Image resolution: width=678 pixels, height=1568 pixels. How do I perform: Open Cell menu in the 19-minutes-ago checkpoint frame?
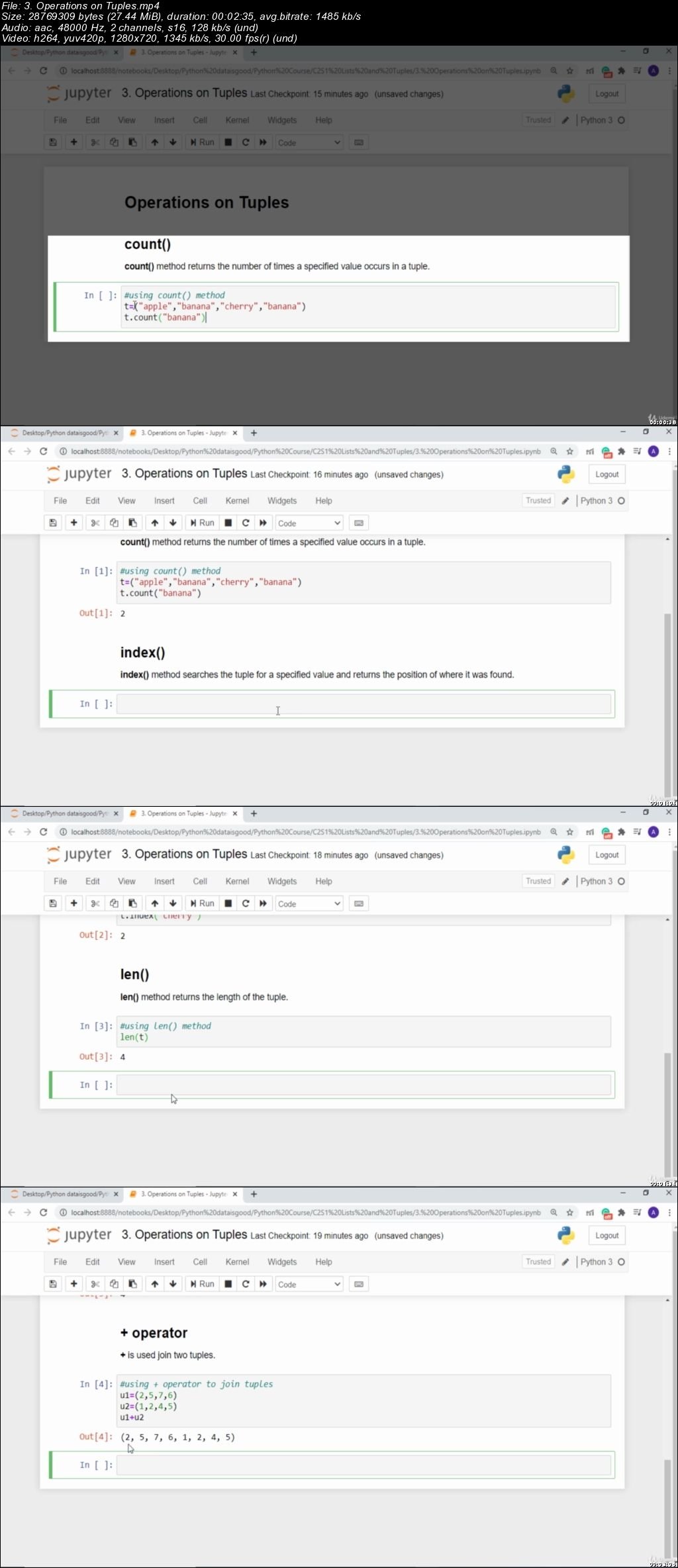coord(200,1262)
